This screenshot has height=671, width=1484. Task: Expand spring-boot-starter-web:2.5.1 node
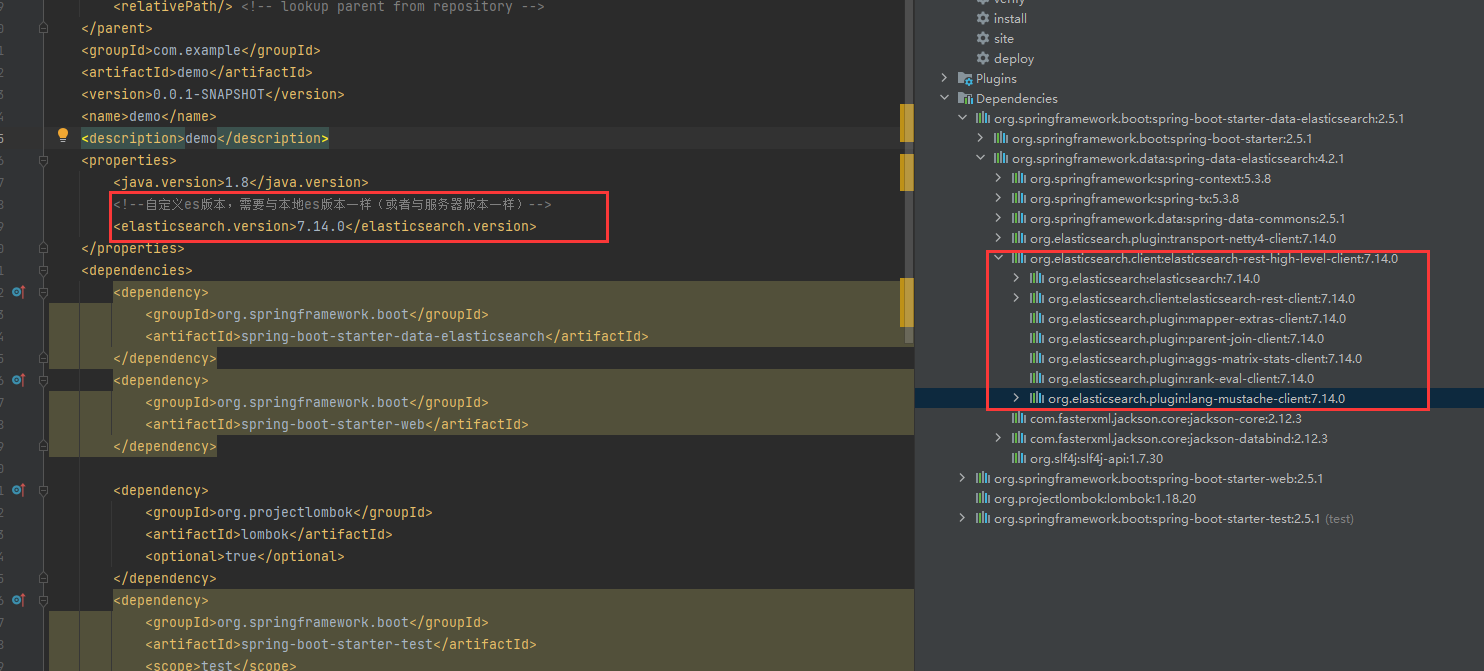[962, 478]
